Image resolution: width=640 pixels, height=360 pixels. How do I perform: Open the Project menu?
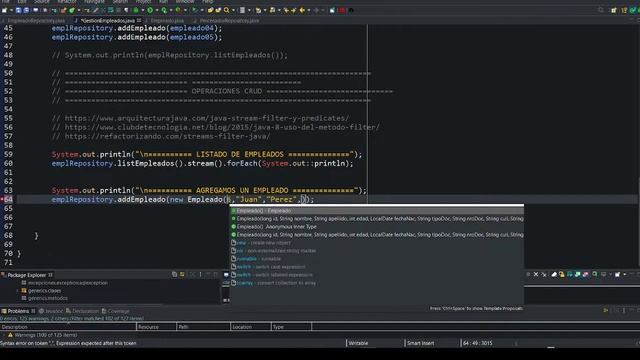[x=143, y=2]
